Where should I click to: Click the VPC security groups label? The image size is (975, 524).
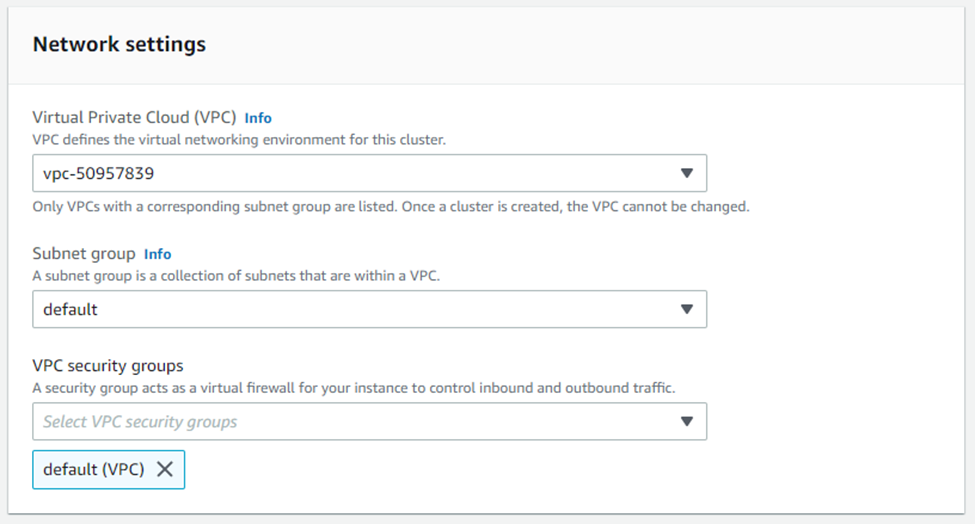[x=108, y=365]
